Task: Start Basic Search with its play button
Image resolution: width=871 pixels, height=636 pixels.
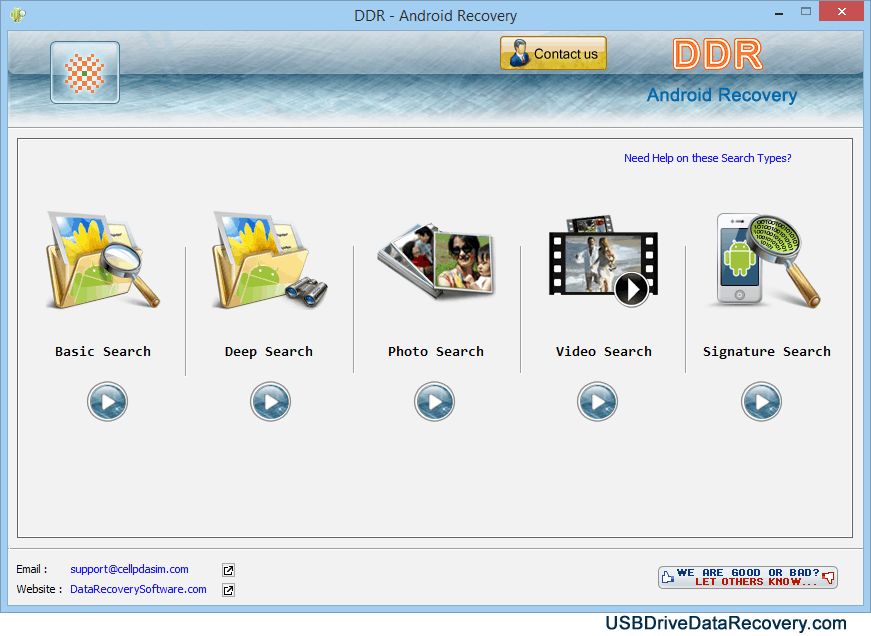Action: pyautogui.click(x=107, y=402)
